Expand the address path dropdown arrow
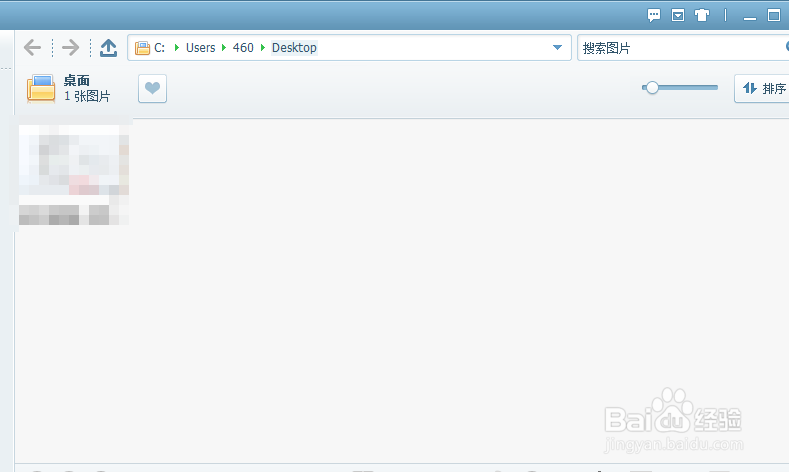The height and width of the screenshot is (472, 789). (557, 47)
